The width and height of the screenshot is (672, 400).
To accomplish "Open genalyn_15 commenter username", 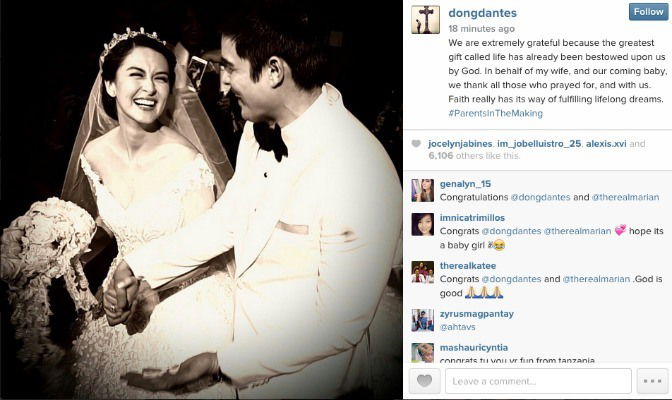I will (465, 184).
